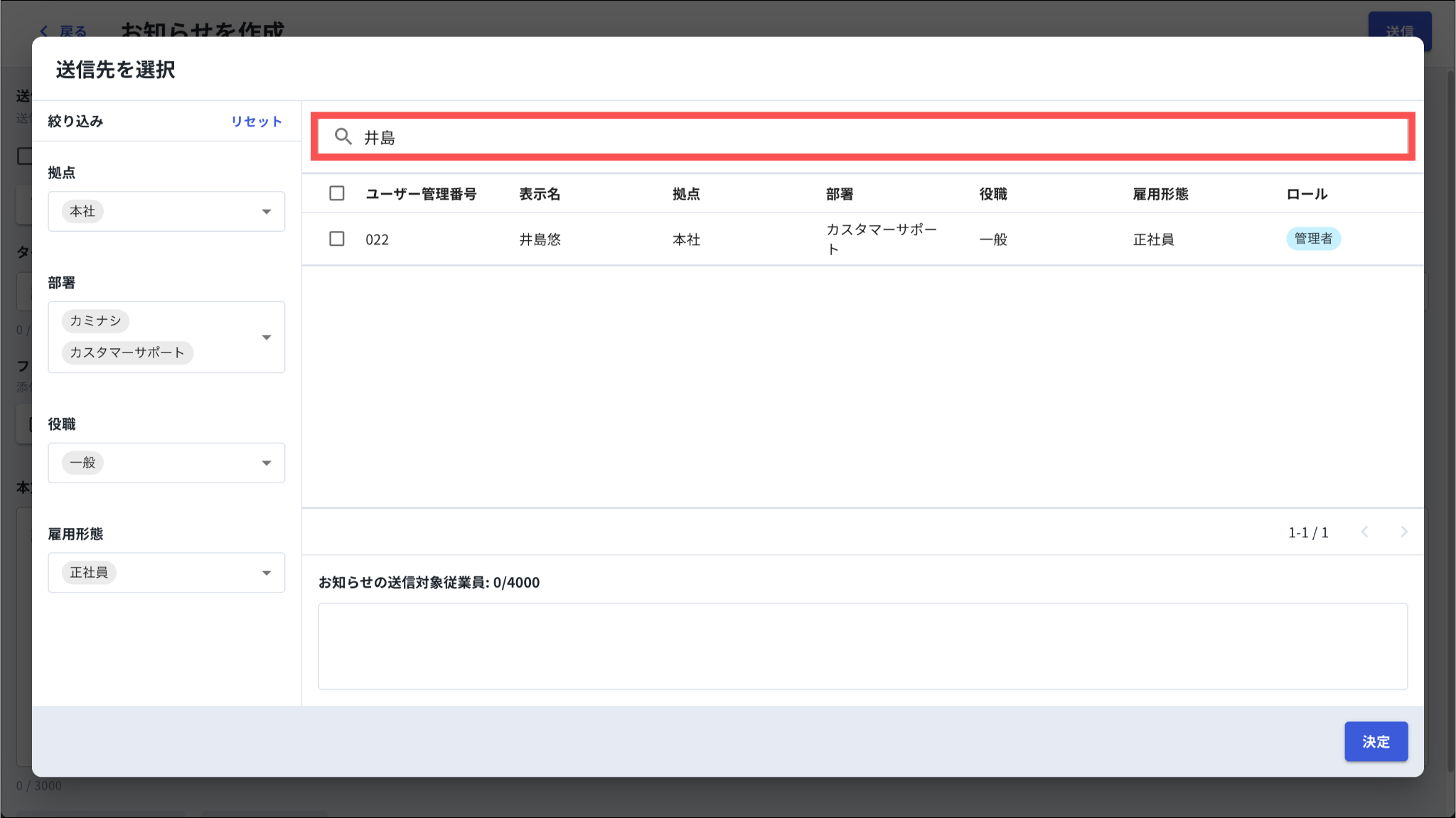1456x818 pixels.
Task: Expand the 部署 dropdown arrow
Action: point(266,338)
